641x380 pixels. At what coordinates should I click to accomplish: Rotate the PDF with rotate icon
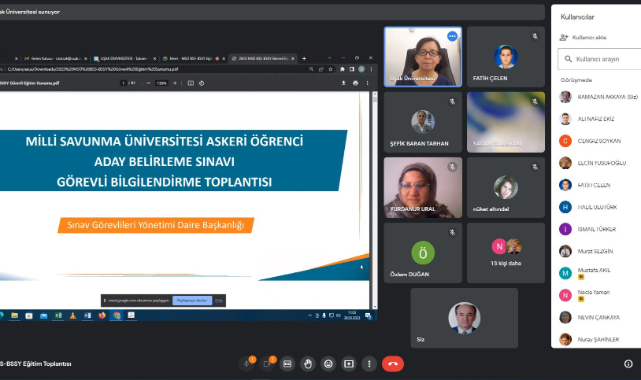click(202, 83)
